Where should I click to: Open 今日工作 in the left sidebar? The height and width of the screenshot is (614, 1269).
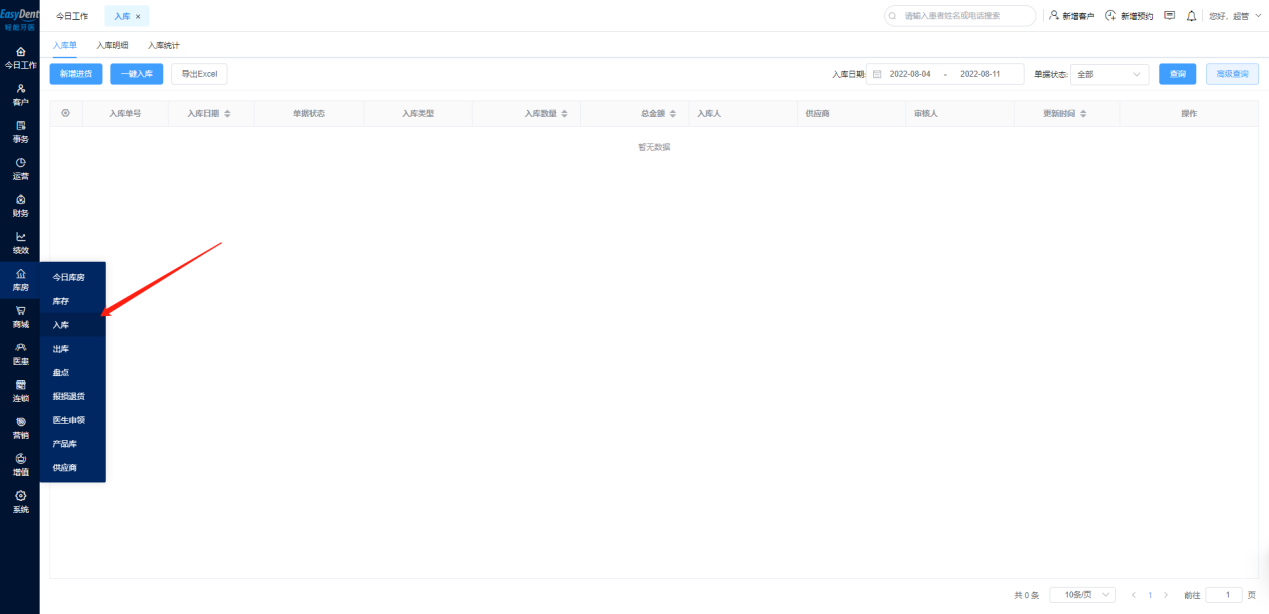pyautogui.click(x=20, y=57)
